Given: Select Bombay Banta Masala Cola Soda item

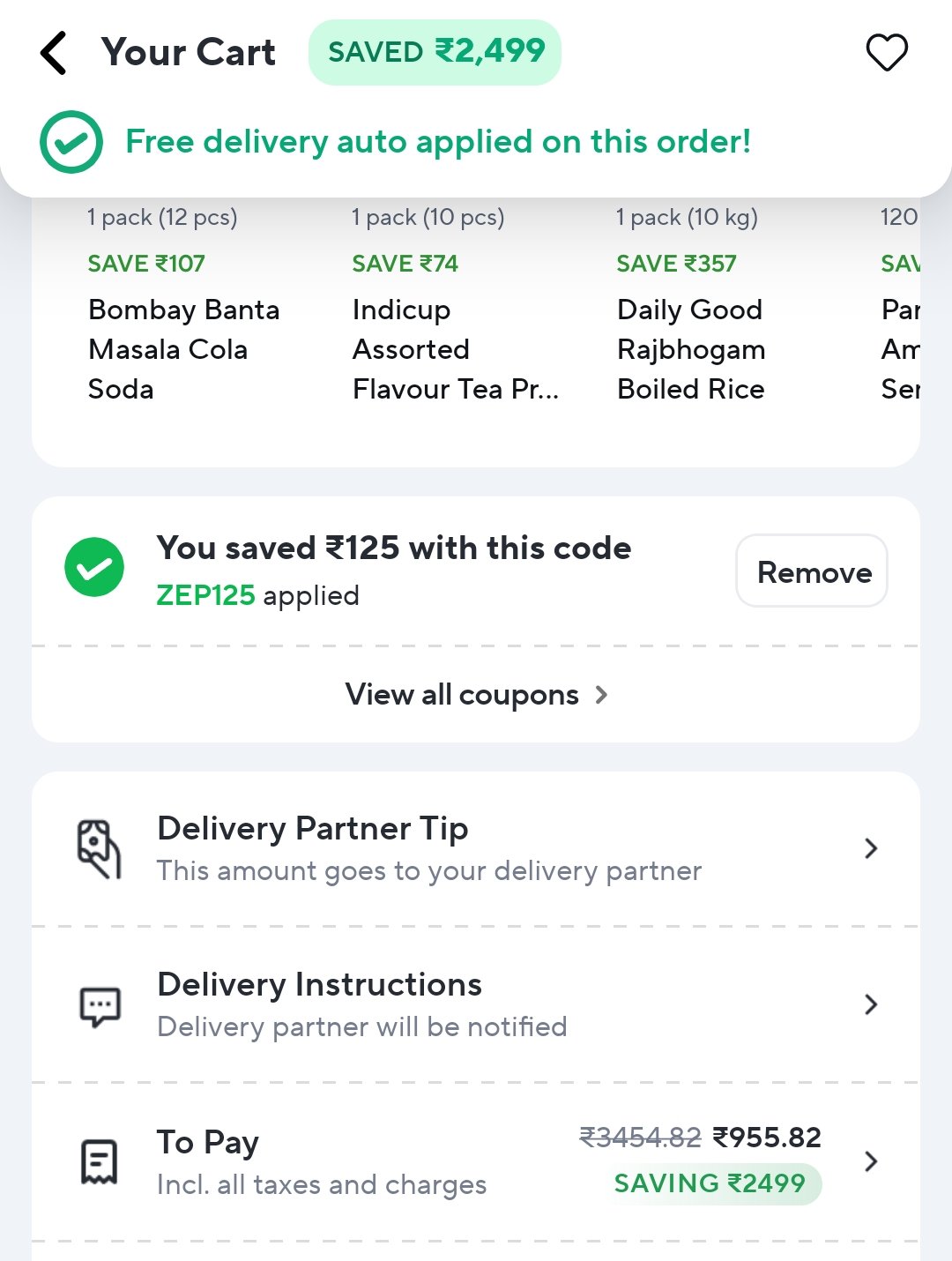Looking at the screenshot, I should (183, 349).
